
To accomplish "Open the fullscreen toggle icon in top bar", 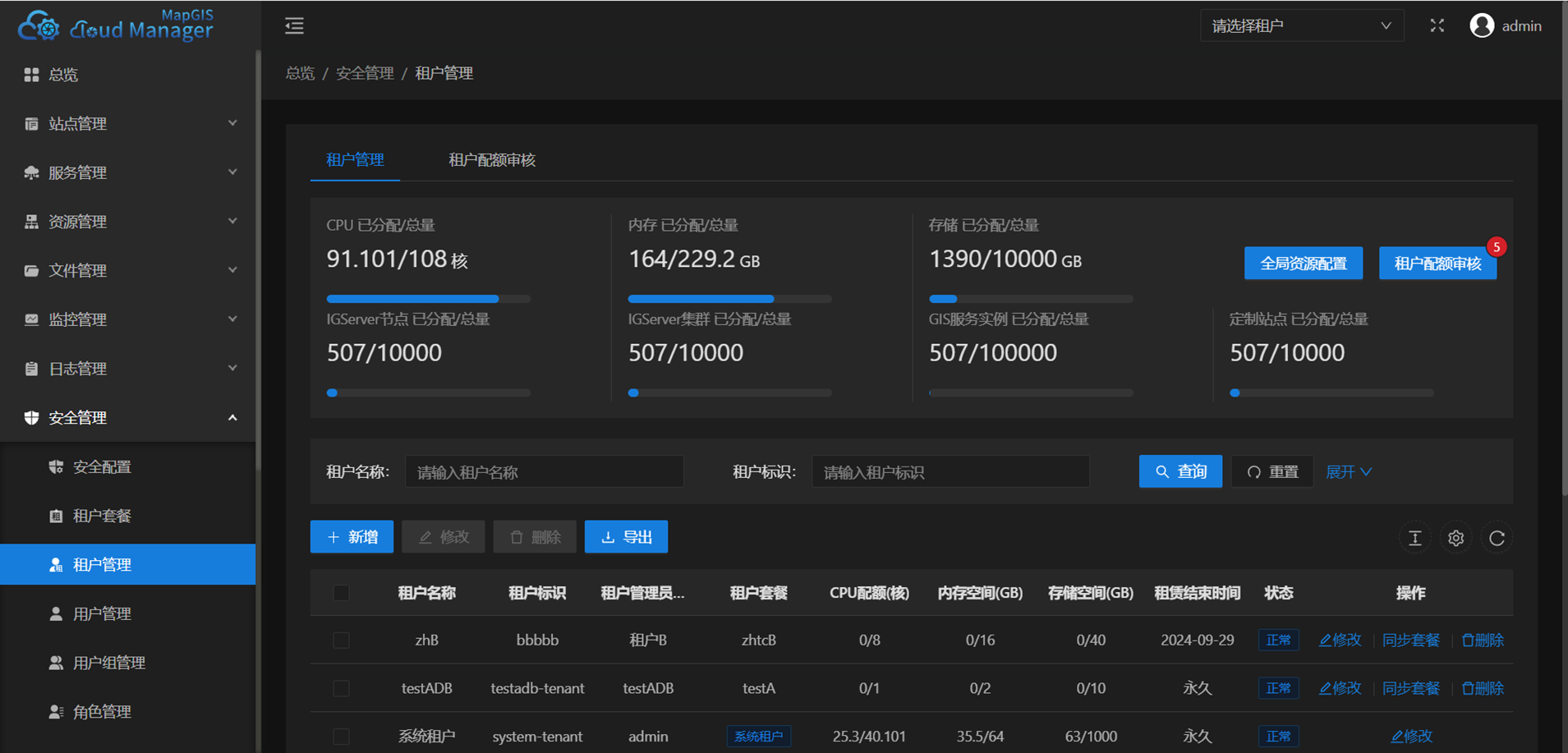I will 1437,25.
